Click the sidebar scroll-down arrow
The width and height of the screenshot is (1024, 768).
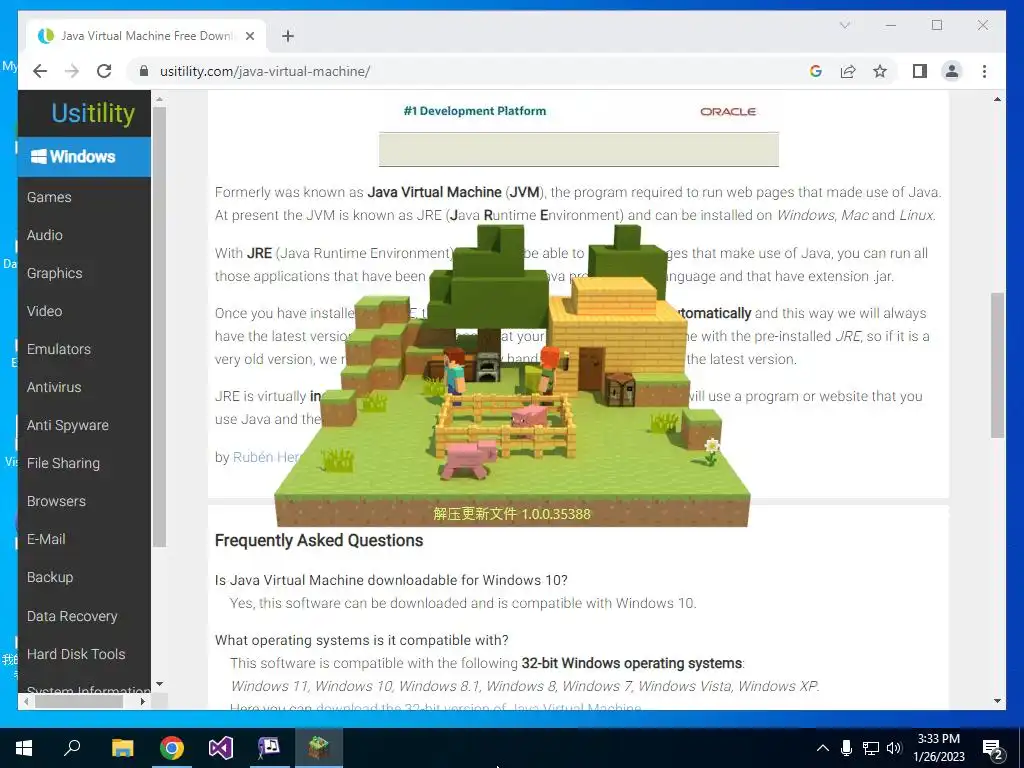(159, 684)
